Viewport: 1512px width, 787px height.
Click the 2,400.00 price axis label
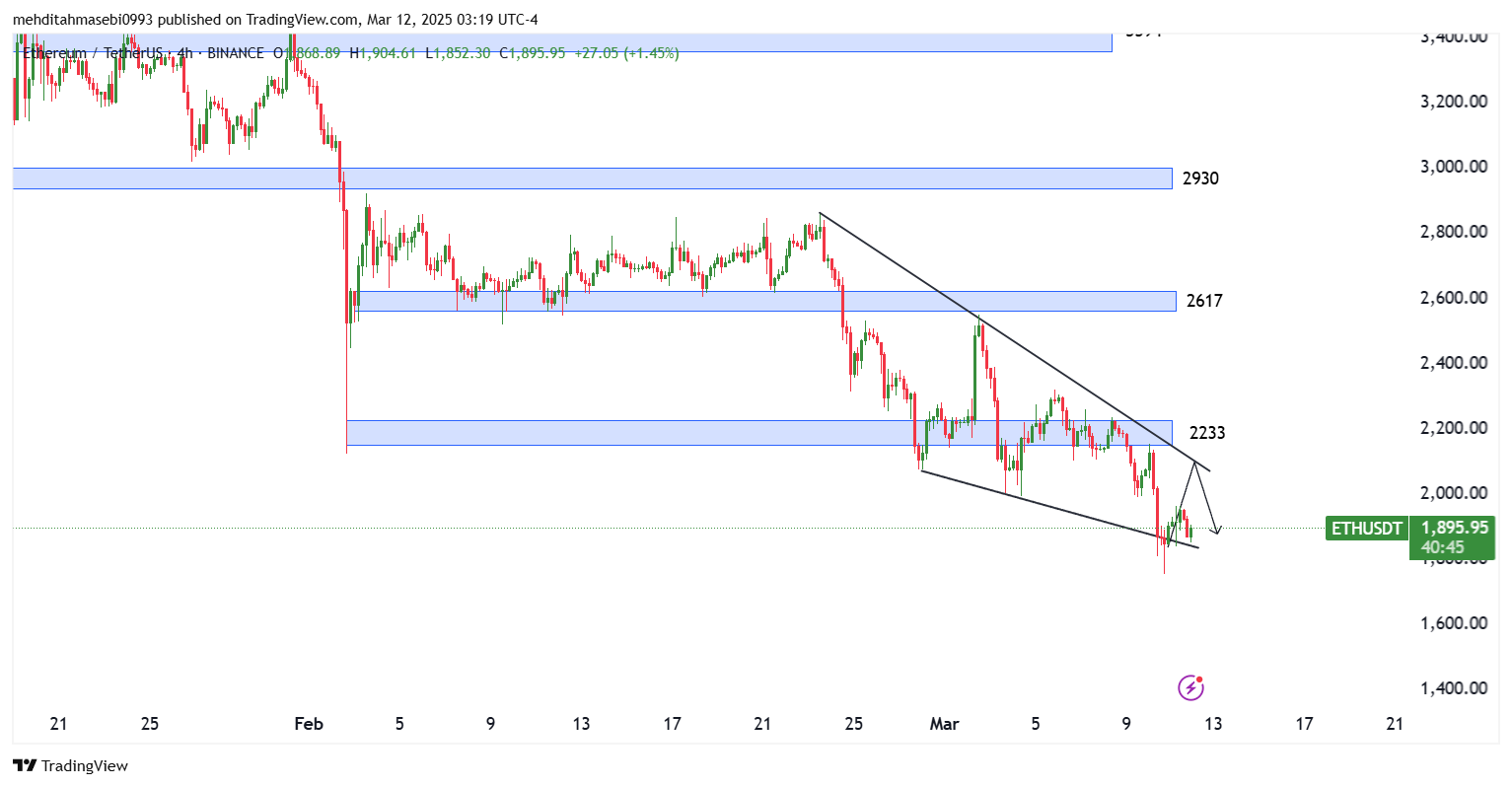click(x=1454, y=363)
